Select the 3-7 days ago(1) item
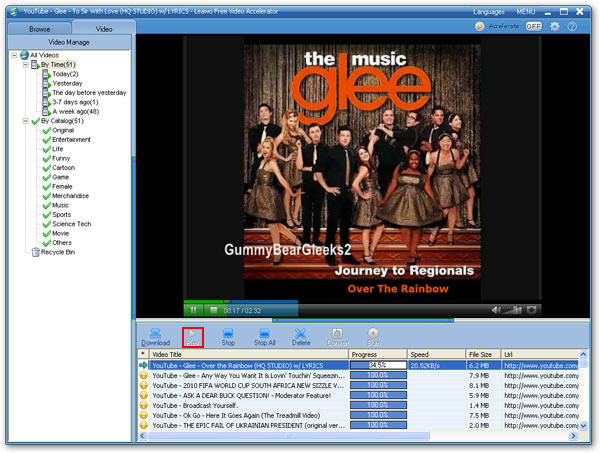Screen dimensions: 600x453 tap(75, 102)
